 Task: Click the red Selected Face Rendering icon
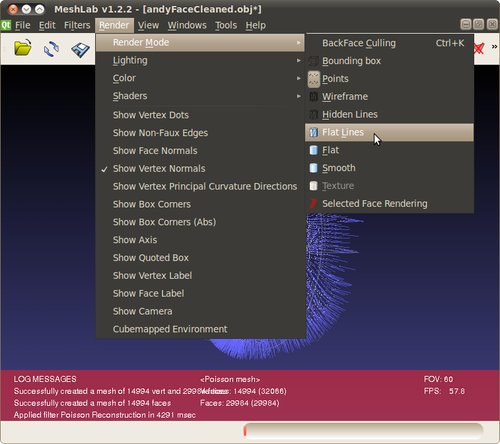coord(313,204)
